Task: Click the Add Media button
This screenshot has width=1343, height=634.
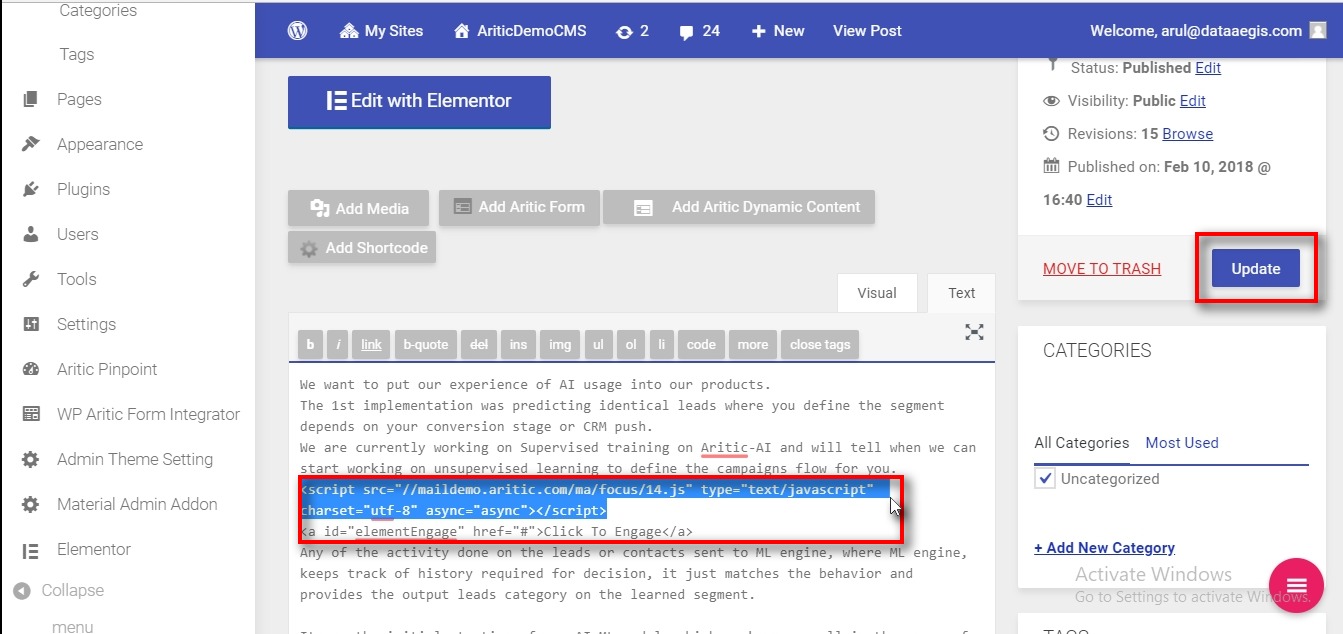Action: coord(359,208)
